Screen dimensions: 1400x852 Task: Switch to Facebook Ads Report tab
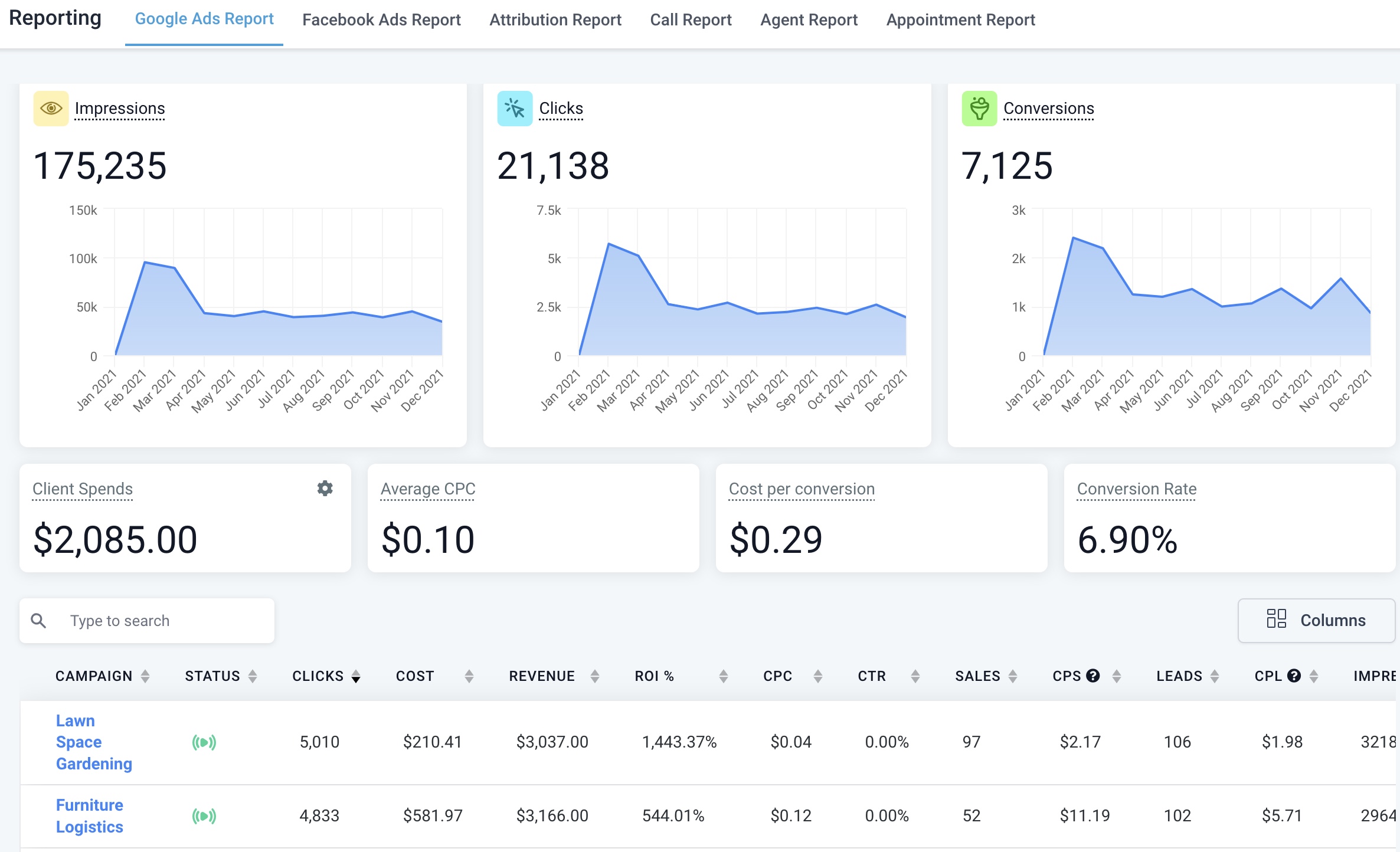381,20
